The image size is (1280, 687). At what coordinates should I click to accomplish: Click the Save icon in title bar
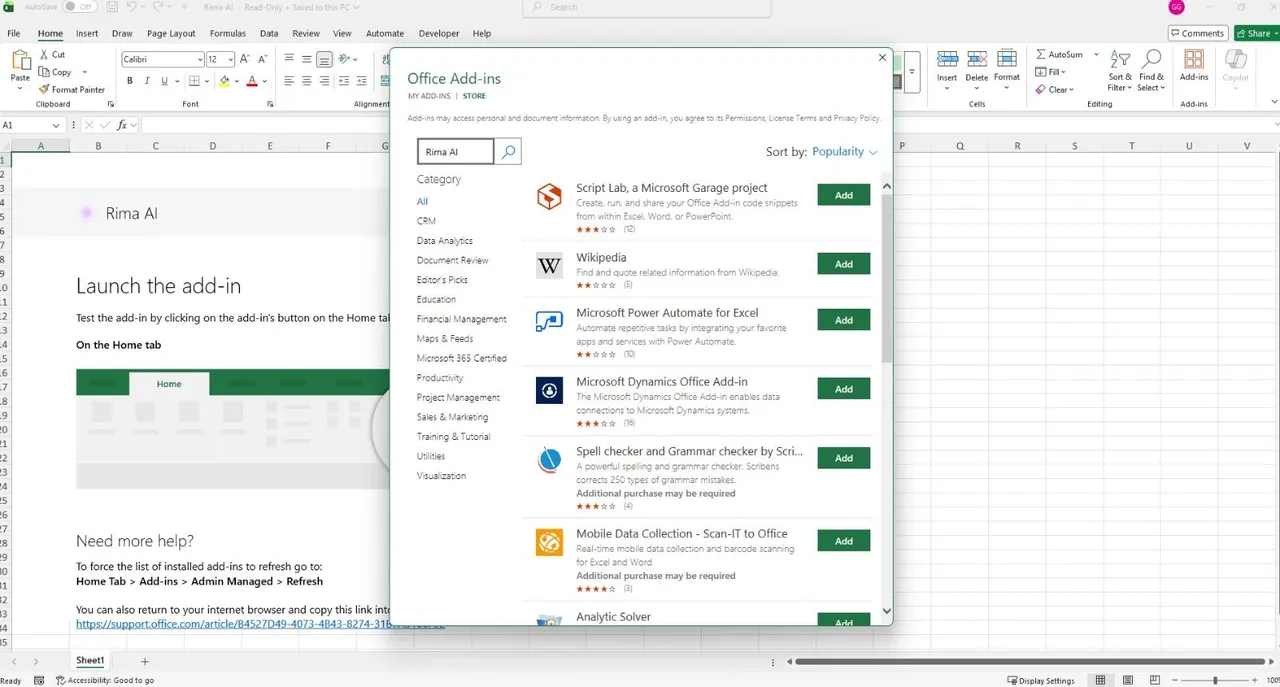click(x=110, y=7)
